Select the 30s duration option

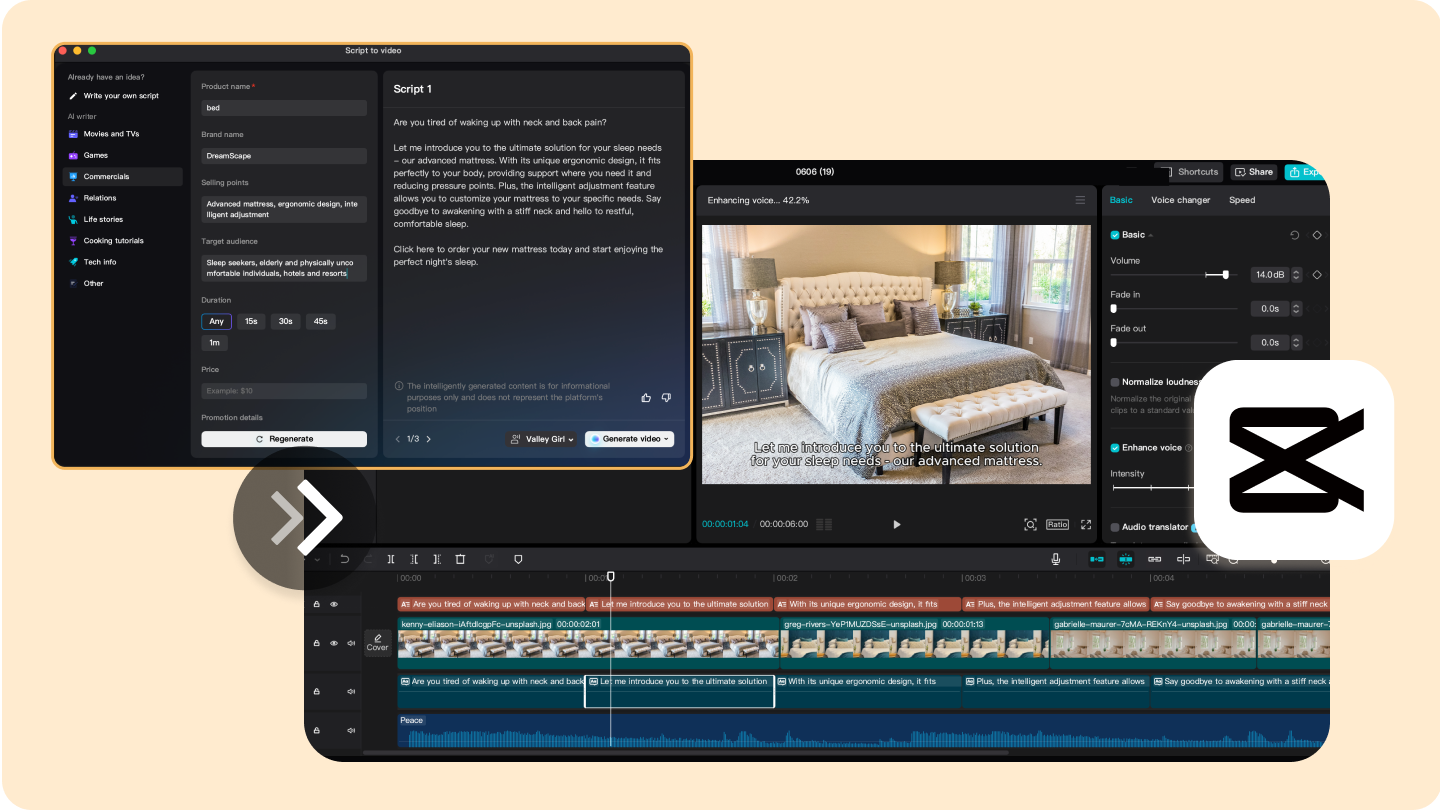(286, 321)
